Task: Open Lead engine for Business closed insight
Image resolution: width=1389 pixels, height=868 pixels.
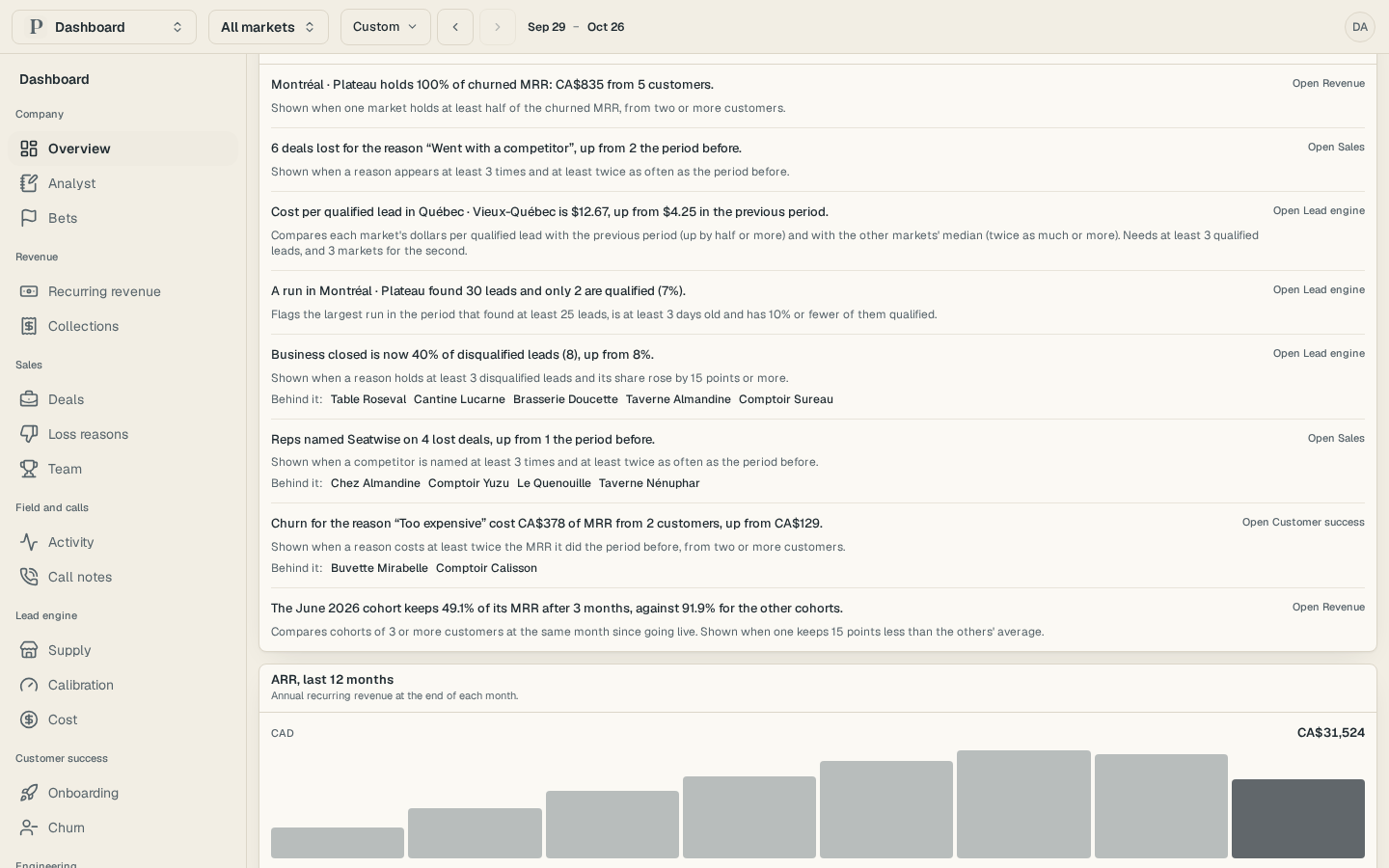Action: click(x=1319, y=354)
